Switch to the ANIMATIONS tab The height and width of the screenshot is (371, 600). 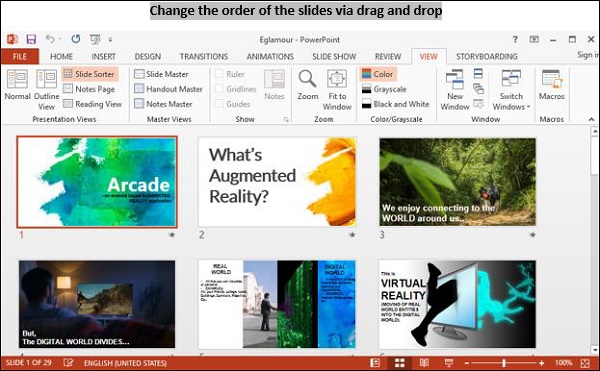[270, 57]
